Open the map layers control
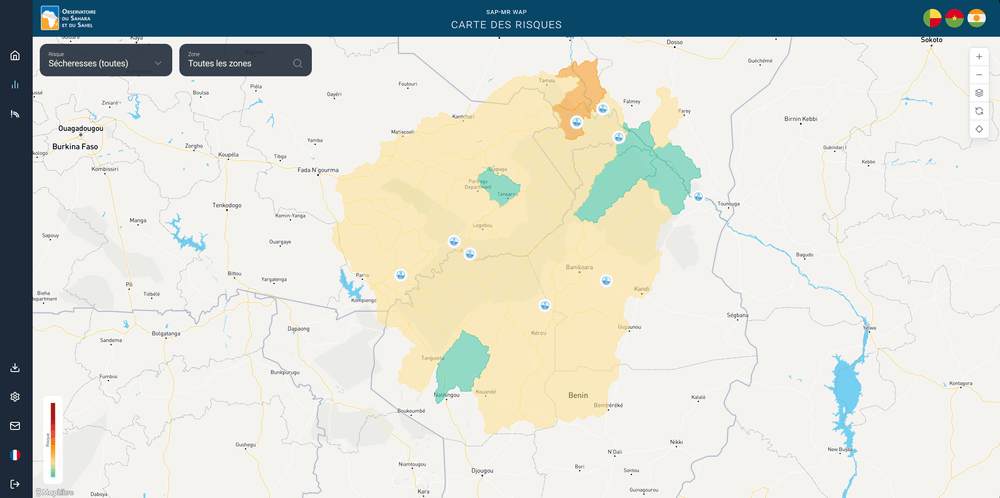The width and height of the screenshot is (1000, 498). click(x=979, y=93)
